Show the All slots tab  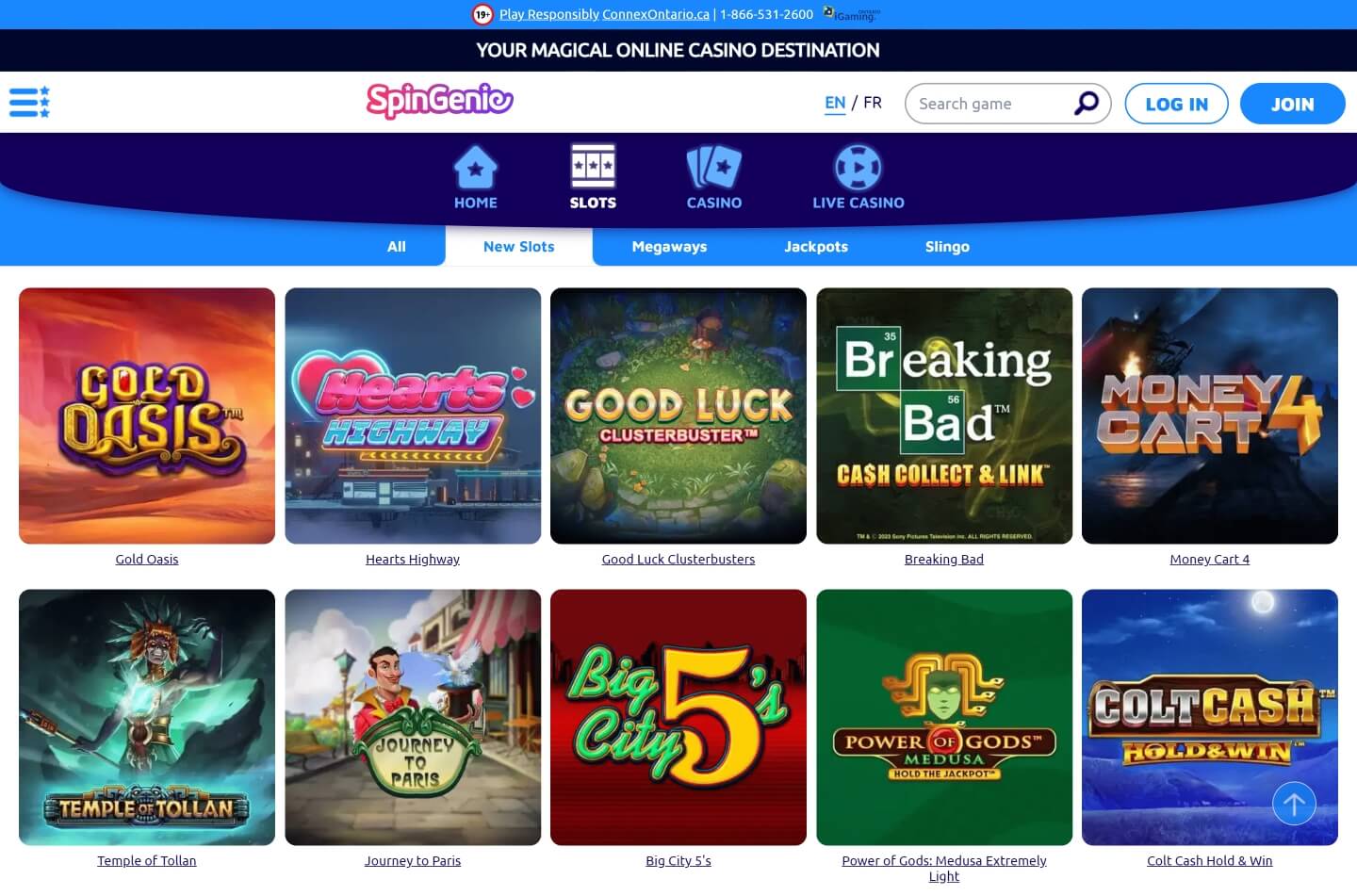tap(397, 247)
